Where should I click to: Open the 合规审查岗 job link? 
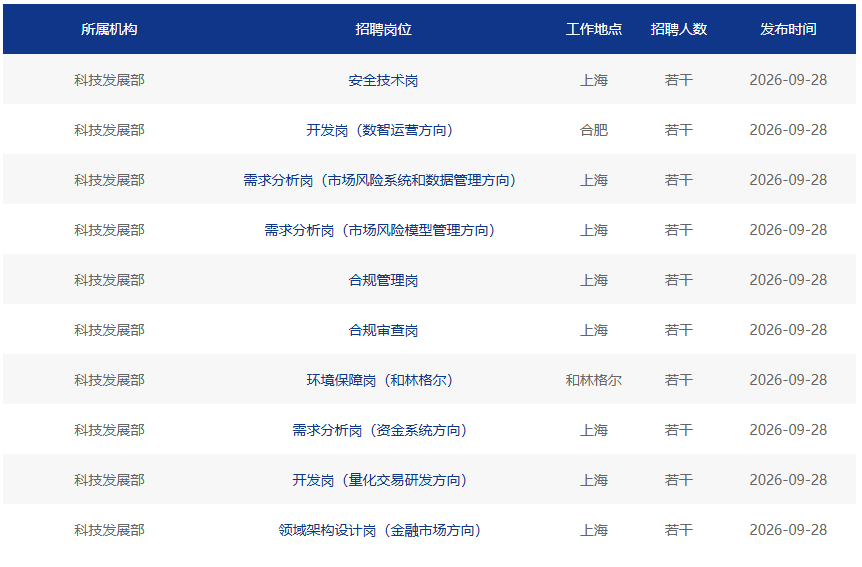tap(383, 331)
